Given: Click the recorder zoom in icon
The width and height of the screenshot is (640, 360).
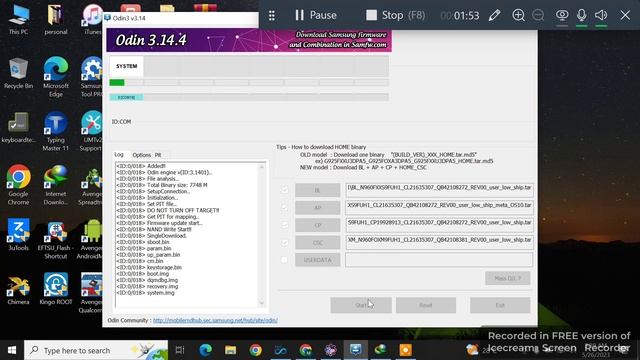Looking at the screenshot, I should coord(518,16).
